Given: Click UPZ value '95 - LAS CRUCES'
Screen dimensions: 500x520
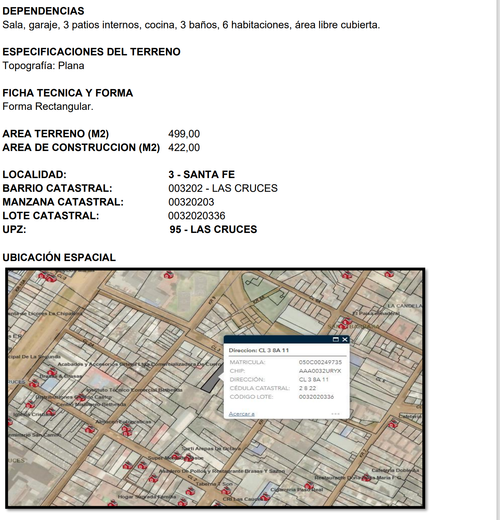Looking at the screenshot, I should click(x=213, y=229).
